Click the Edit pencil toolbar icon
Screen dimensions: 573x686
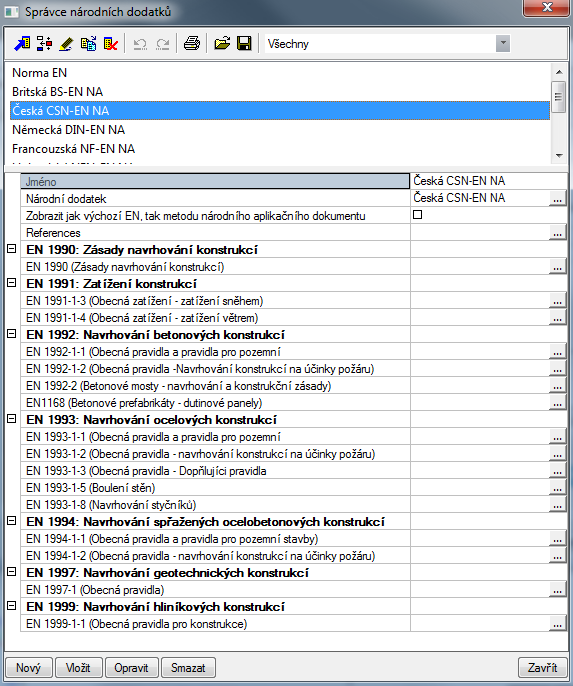[x=66, y=44]
